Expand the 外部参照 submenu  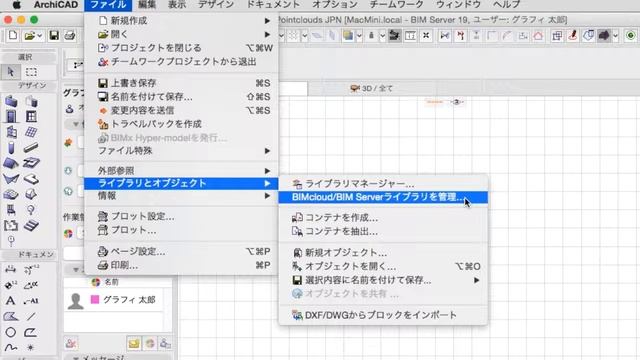[x=181, y=171]
